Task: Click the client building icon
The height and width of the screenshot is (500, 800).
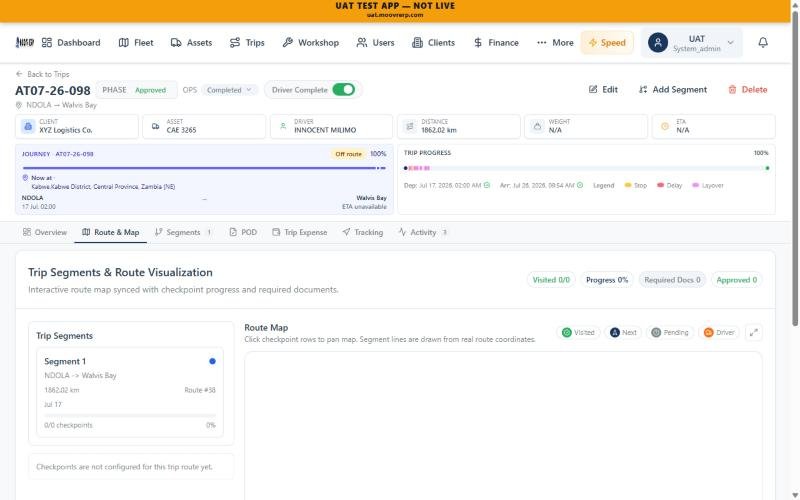Action: click(28, 126)
